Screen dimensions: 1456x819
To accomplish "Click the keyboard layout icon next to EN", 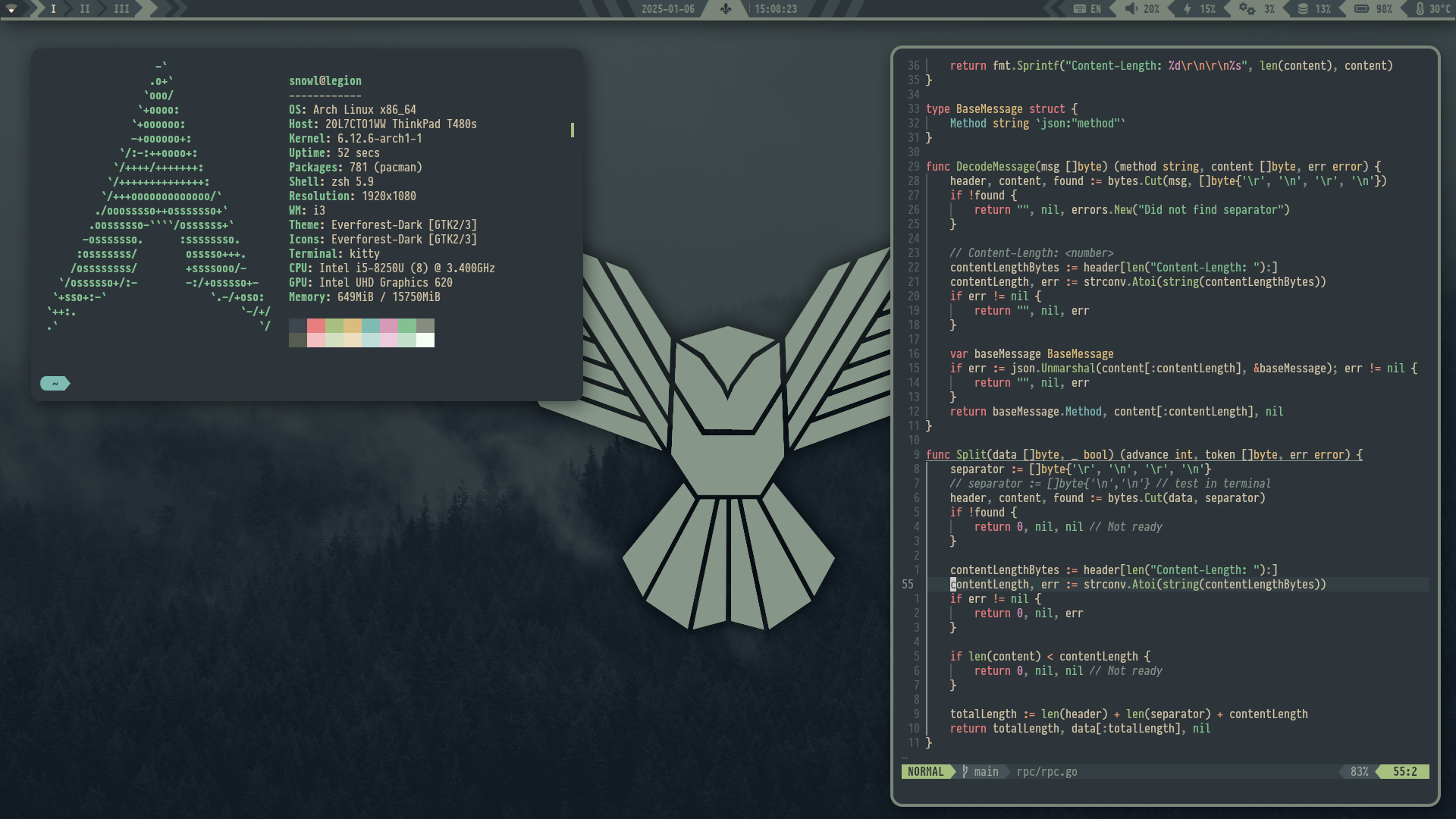I will coord(1080,9).
